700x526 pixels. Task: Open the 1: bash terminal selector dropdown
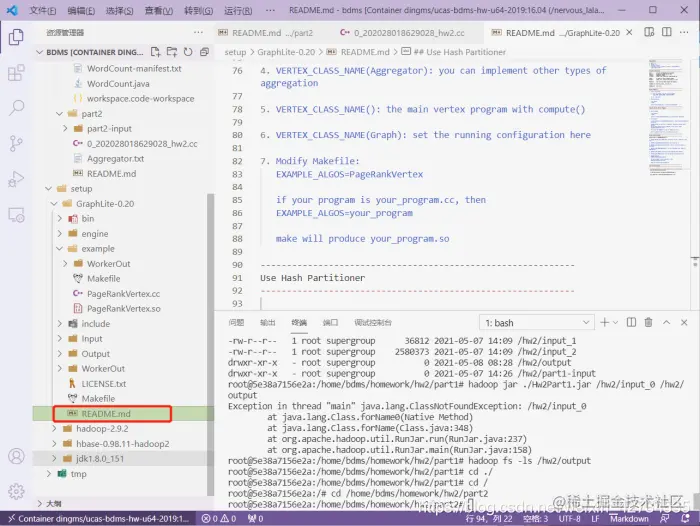click(537, 322)
